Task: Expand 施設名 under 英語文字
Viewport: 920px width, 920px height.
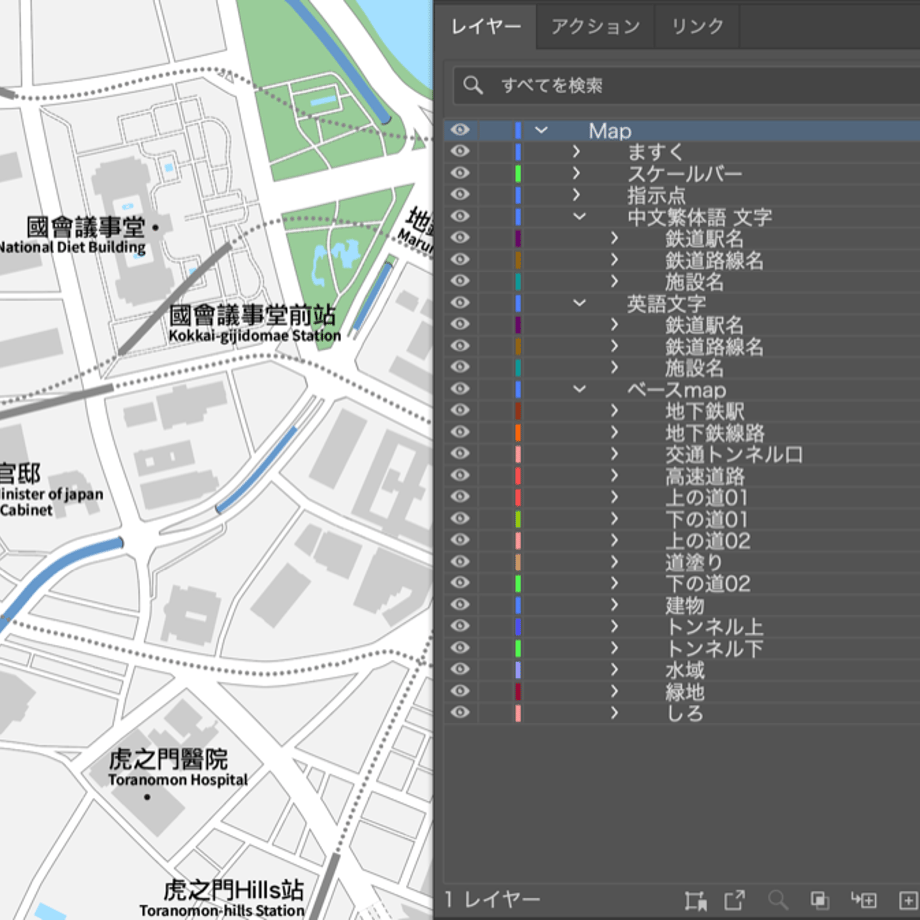Action: [614, 367]
